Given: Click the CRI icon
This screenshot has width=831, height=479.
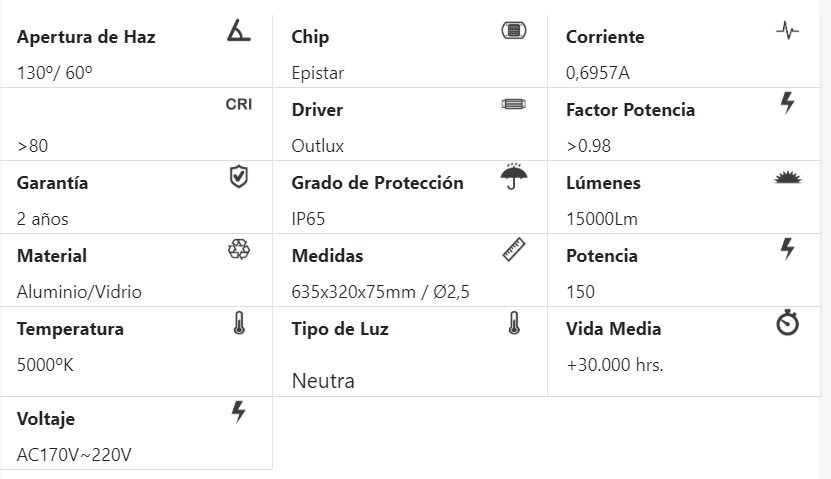Looking at the screenshot, I should click(x=239, y=103).
